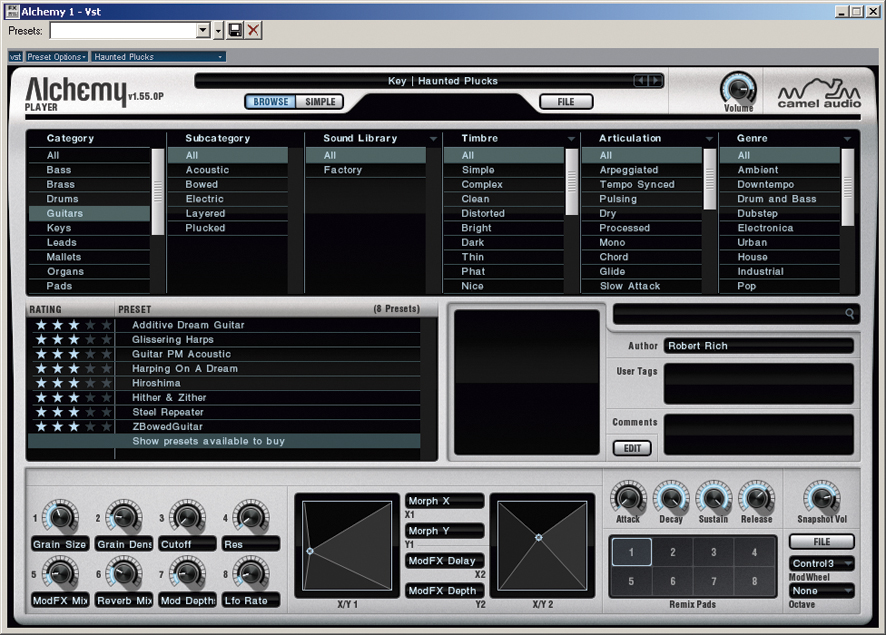Click the previous preset arrow in the title display

point(640,81)
